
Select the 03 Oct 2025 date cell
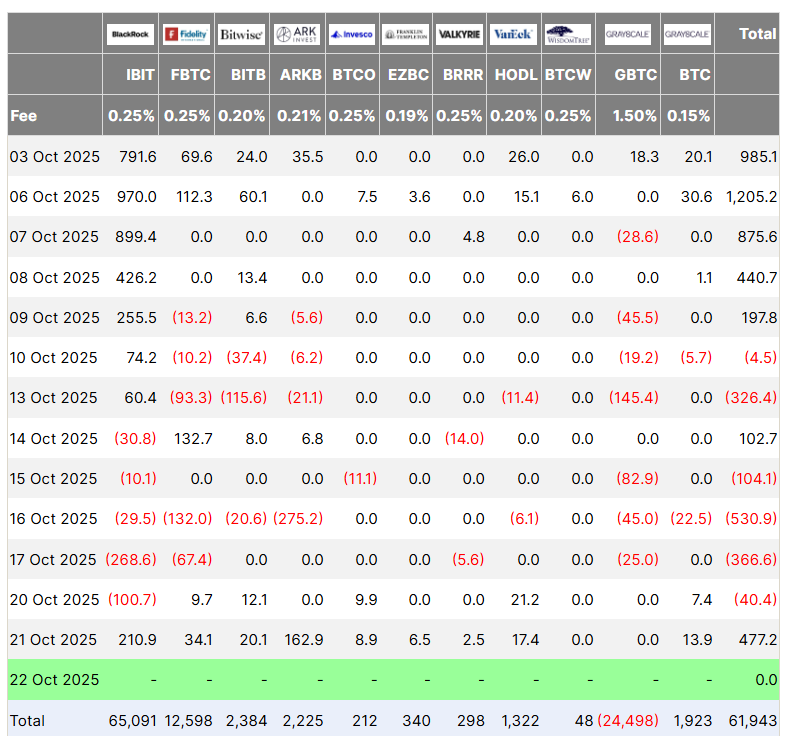tap(55, 157)
